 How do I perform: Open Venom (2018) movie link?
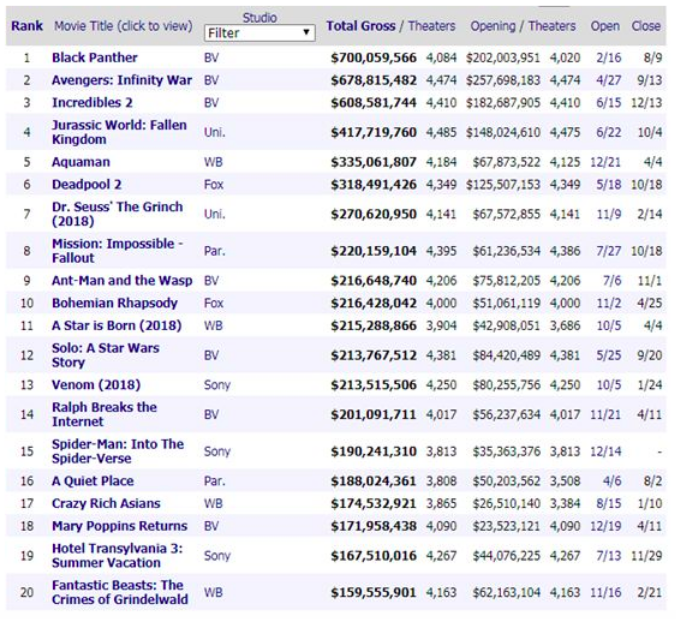tap(96, 385)
